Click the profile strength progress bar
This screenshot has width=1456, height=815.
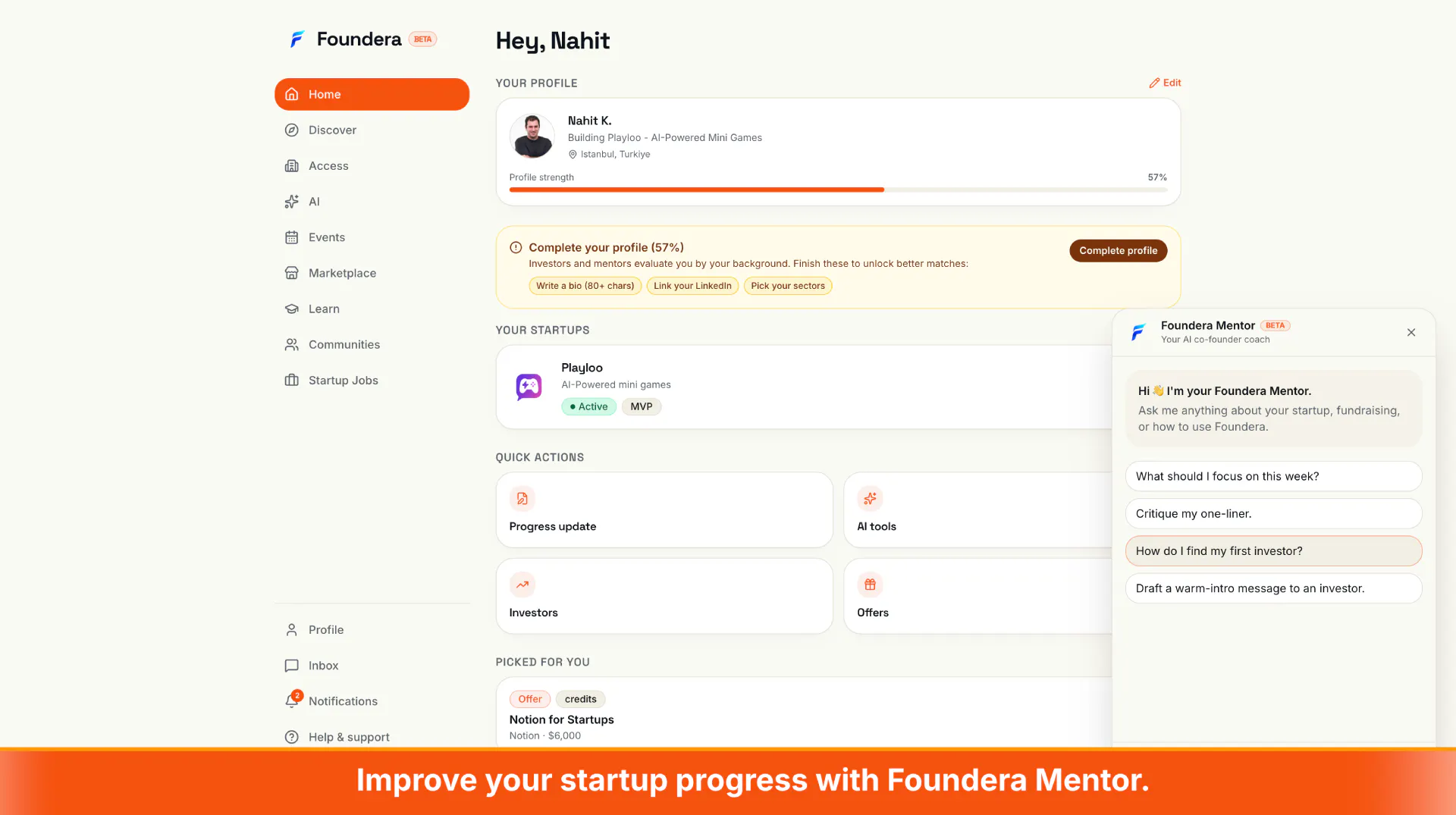838,190
